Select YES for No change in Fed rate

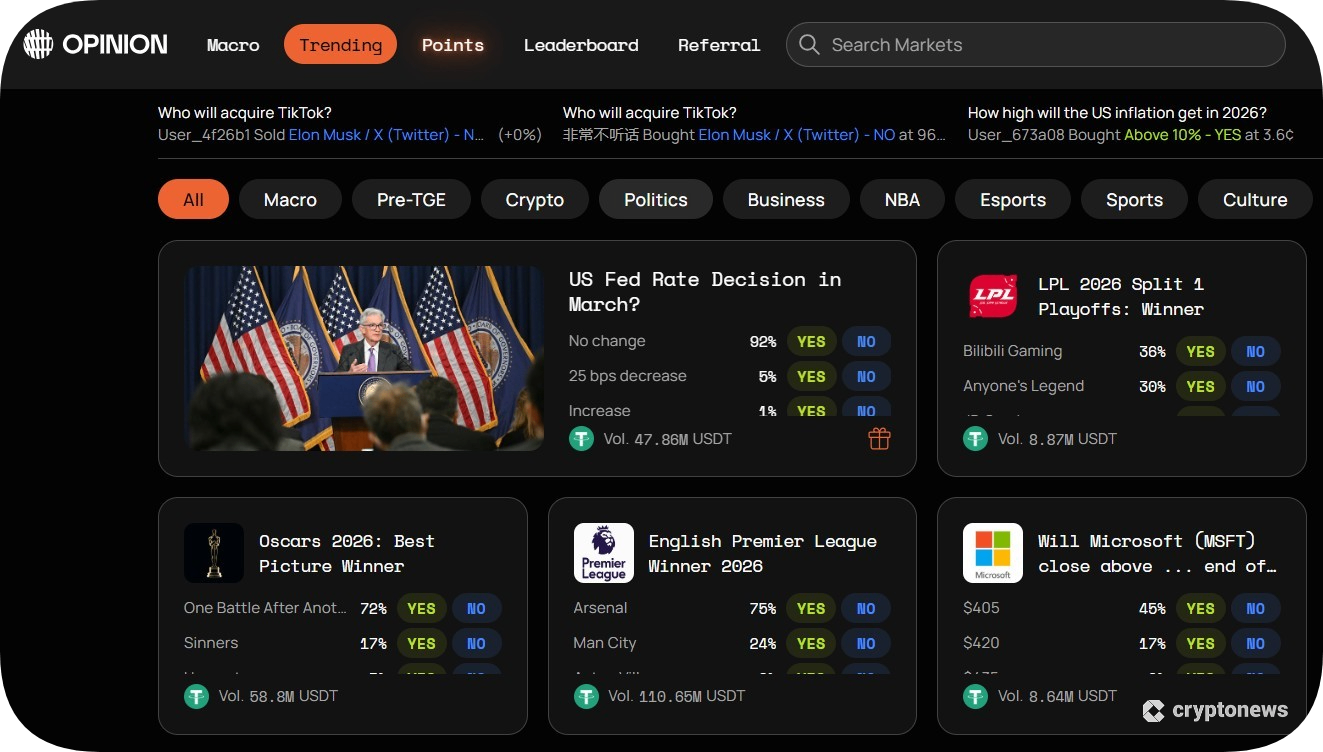point(810,341)
